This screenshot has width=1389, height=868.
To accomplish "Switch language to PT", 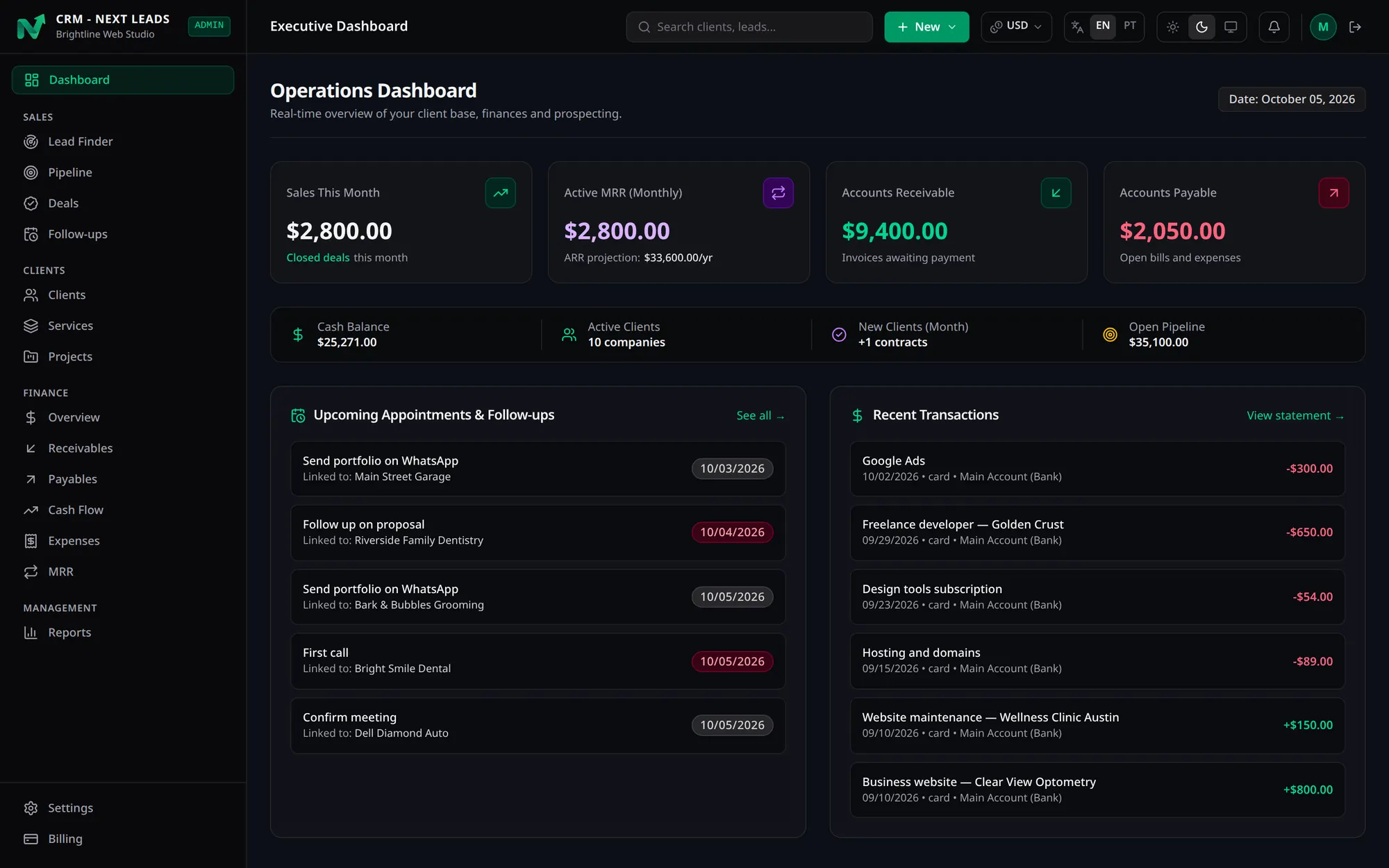I will (x=1130, y=26).
